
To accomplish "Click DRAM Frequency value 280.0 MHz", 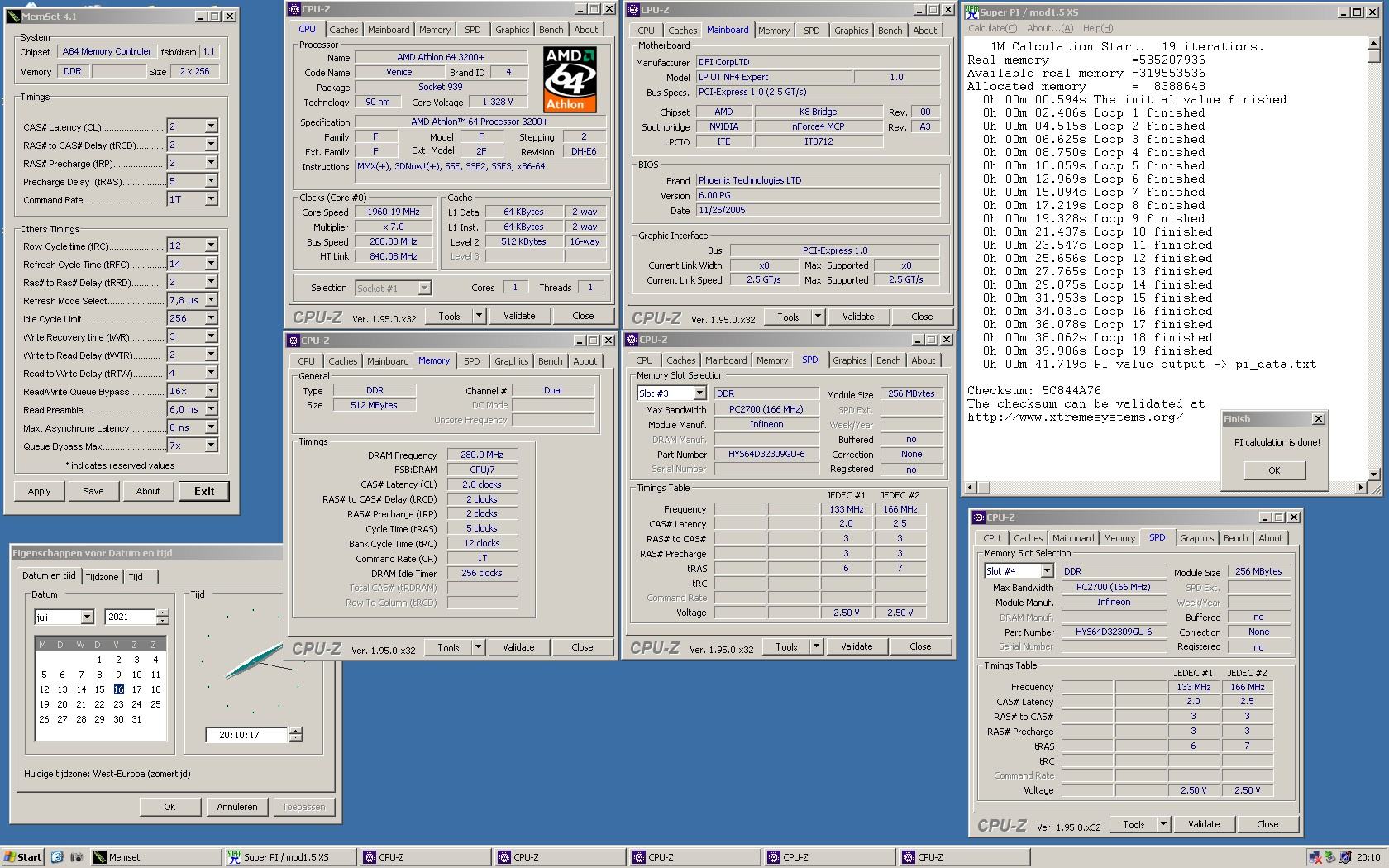I will [482, 455].
